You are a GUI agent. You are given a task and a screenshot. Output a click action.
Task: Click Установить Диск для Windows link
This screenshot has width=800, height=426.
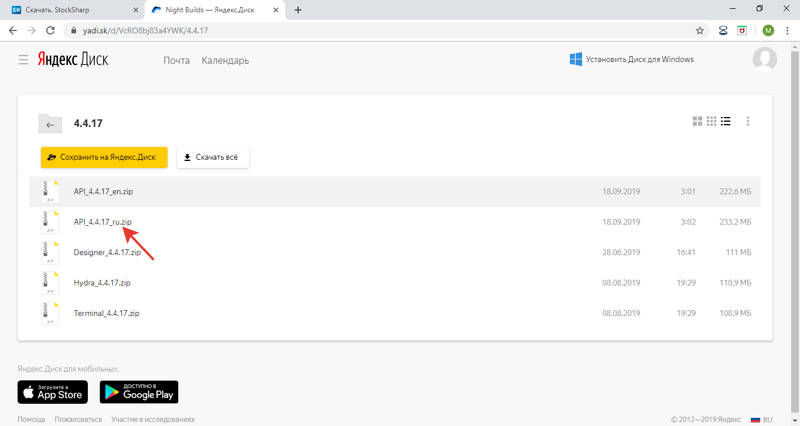[631, 60]
